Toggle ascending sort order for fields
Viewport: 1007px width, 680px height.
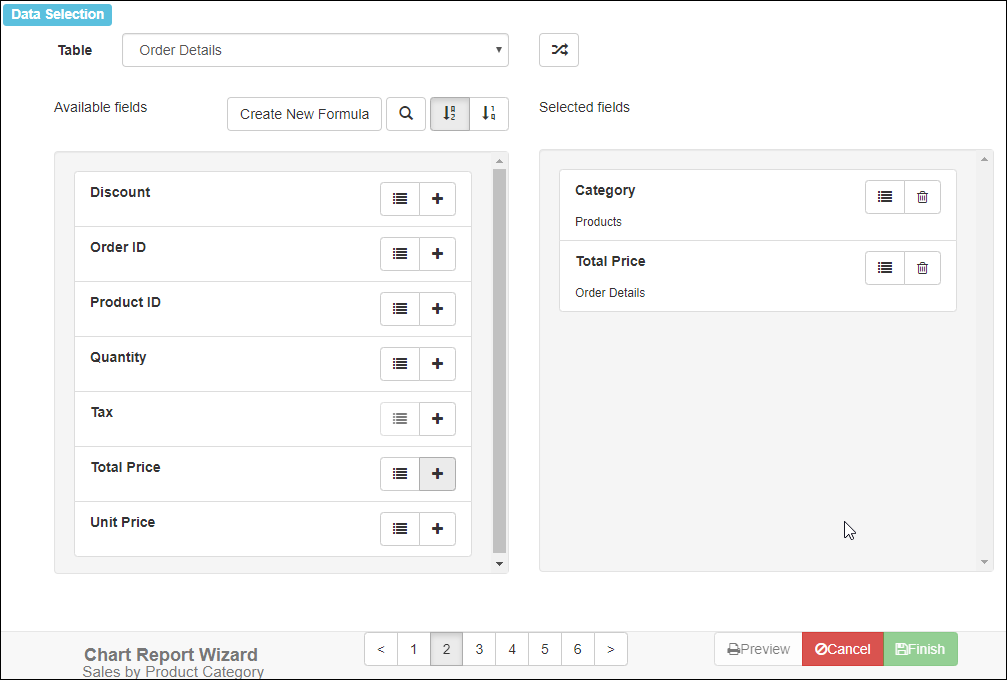click(450, 114)
